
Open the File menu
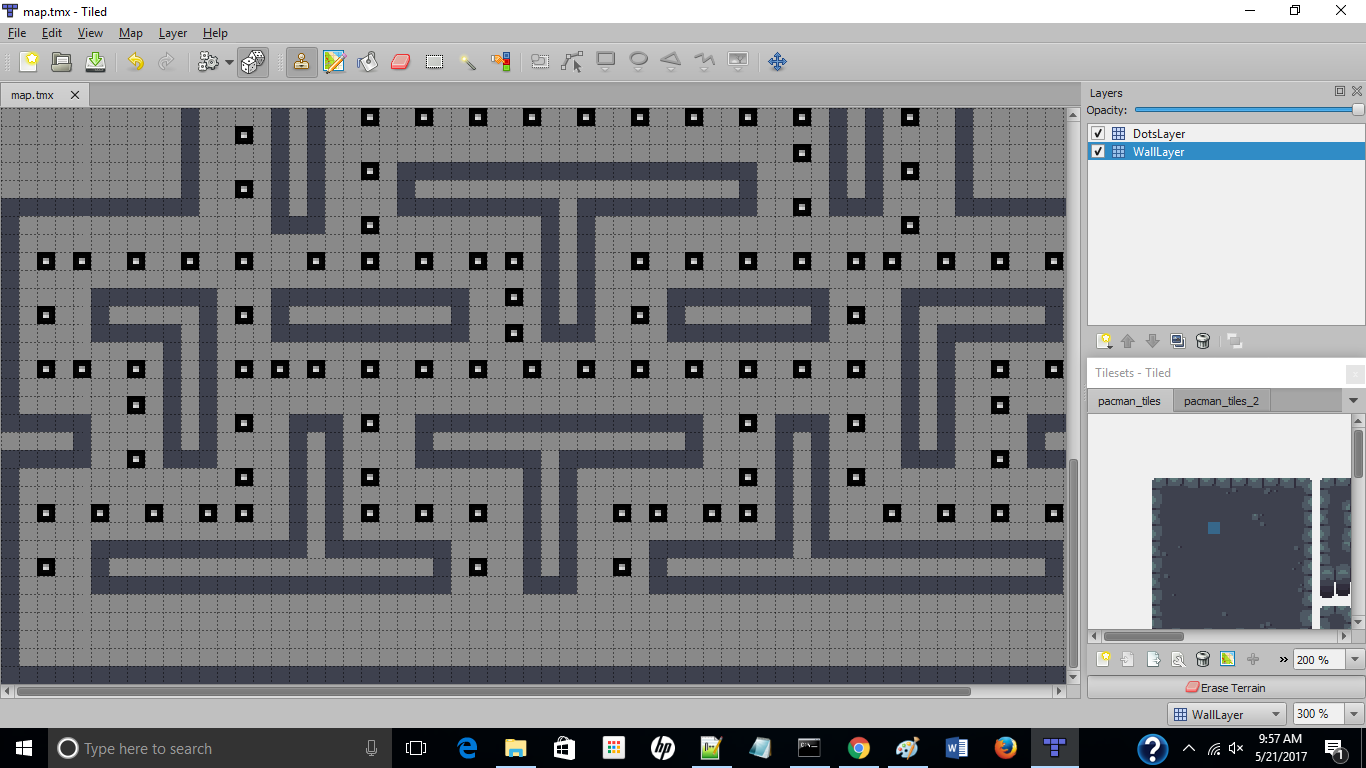coord(17,33)
